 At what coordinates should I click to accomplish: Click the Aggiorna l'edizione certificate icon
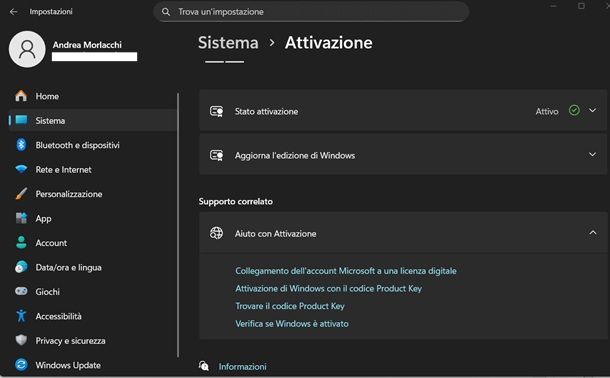click(216, 155)
